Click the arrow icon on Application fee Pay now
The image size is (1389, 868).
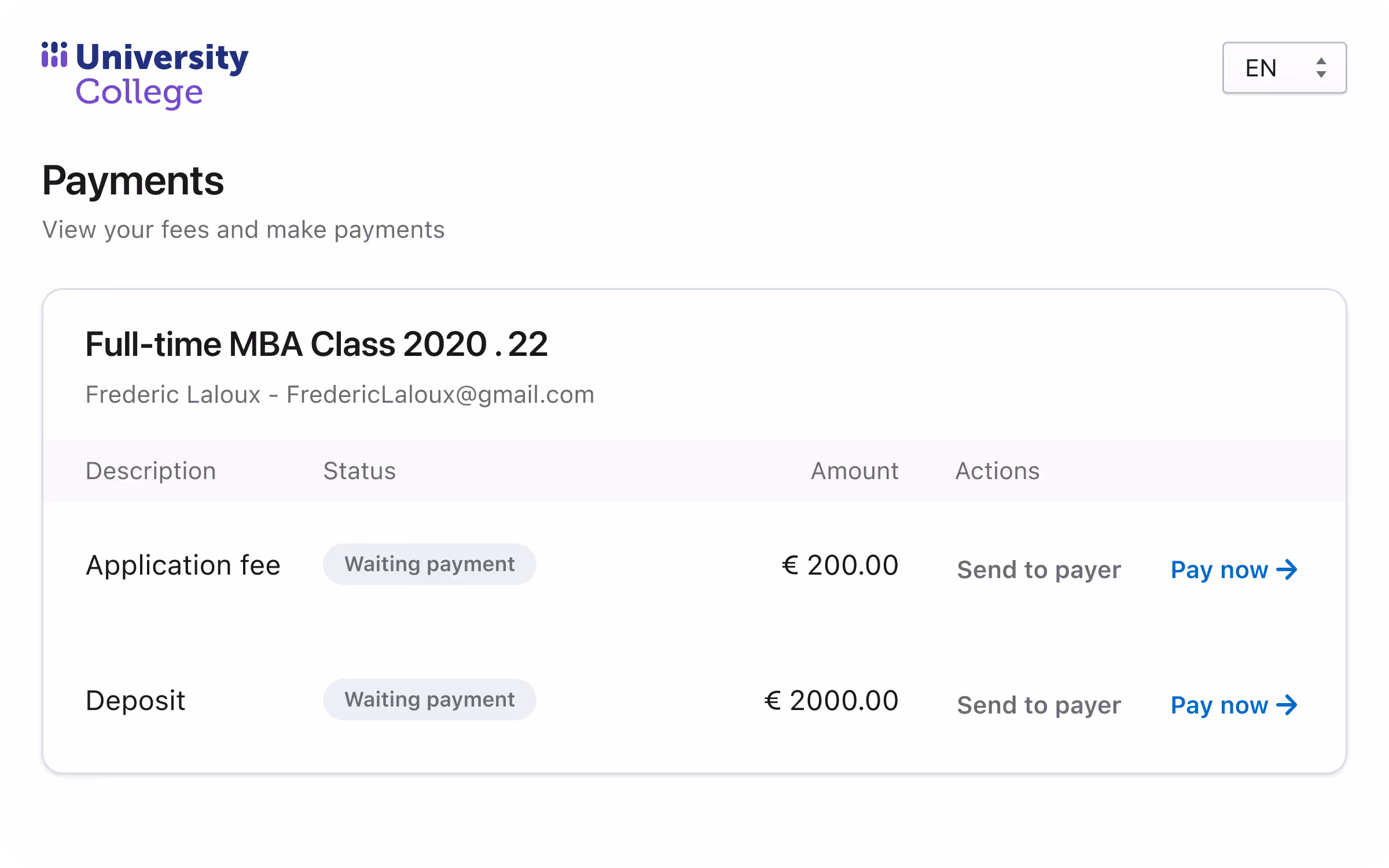tap(1287, 570)
